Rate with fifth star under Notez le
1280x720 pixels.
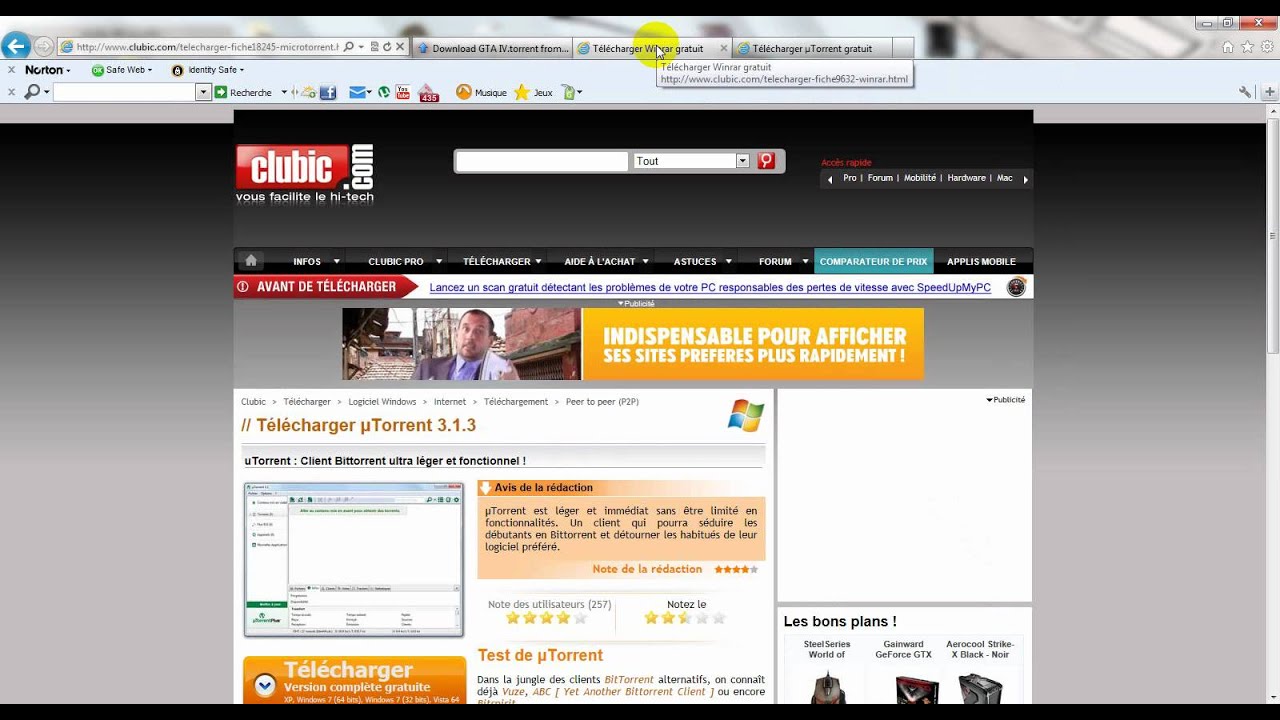[718, 618]
